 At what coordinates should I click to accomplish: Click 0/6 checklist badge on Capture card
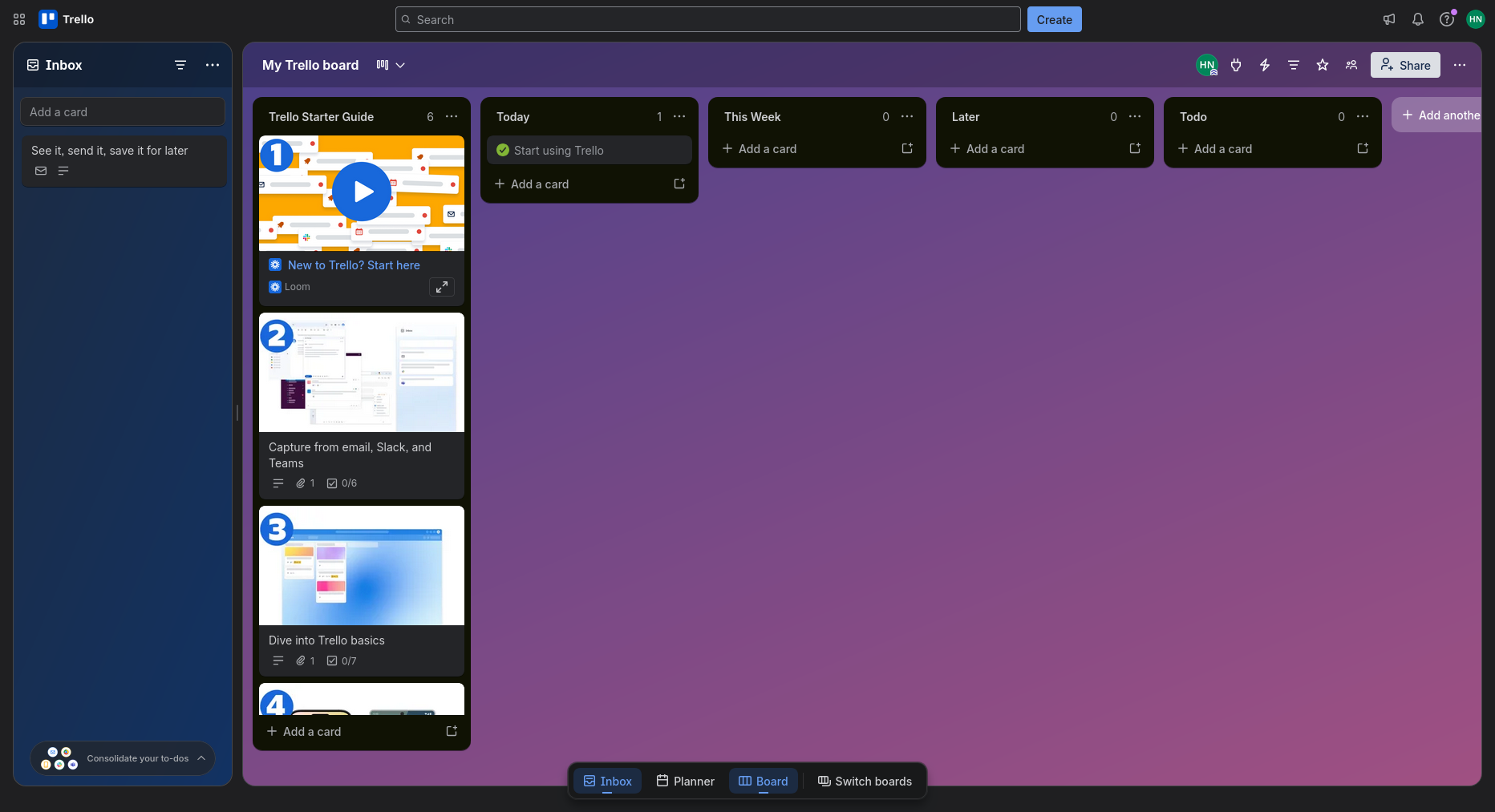coord(342,483)
